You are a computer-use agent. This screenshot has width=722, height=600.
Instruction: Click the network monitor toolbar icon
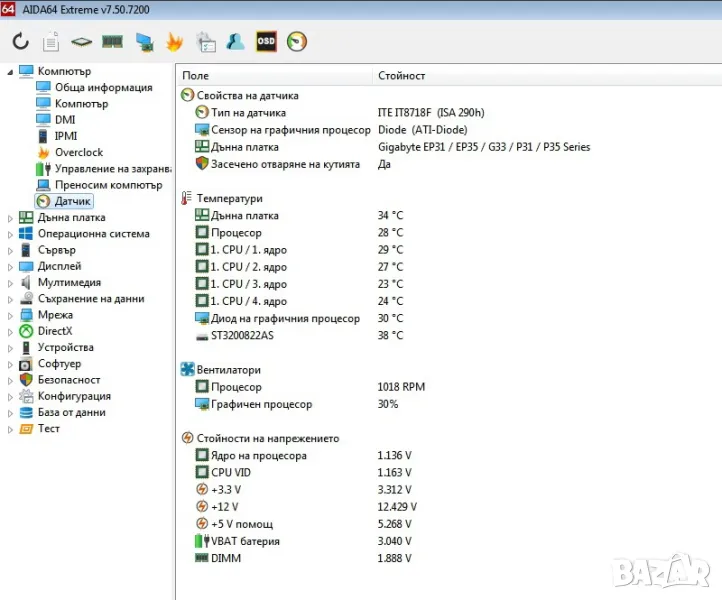point(144,42)
